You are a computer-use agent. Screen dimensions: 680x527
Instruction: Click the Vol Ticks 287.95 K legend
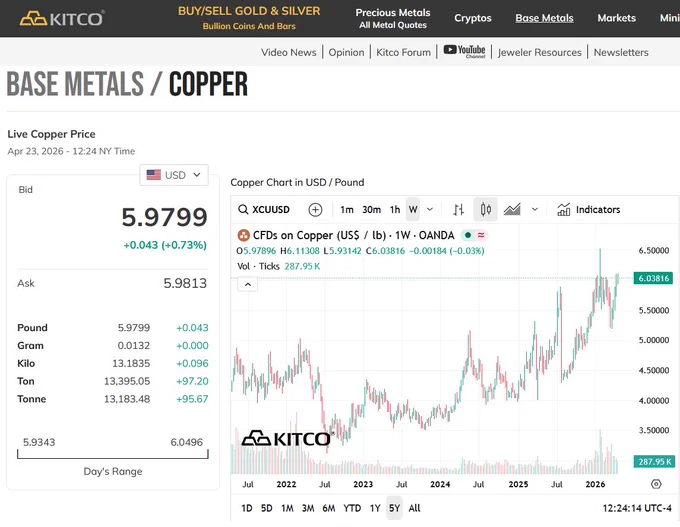coord(278,266)
